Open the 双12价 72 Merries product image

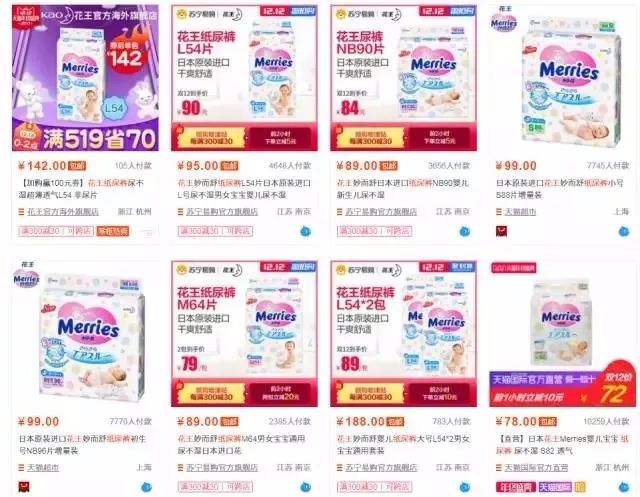coord(563,333)
